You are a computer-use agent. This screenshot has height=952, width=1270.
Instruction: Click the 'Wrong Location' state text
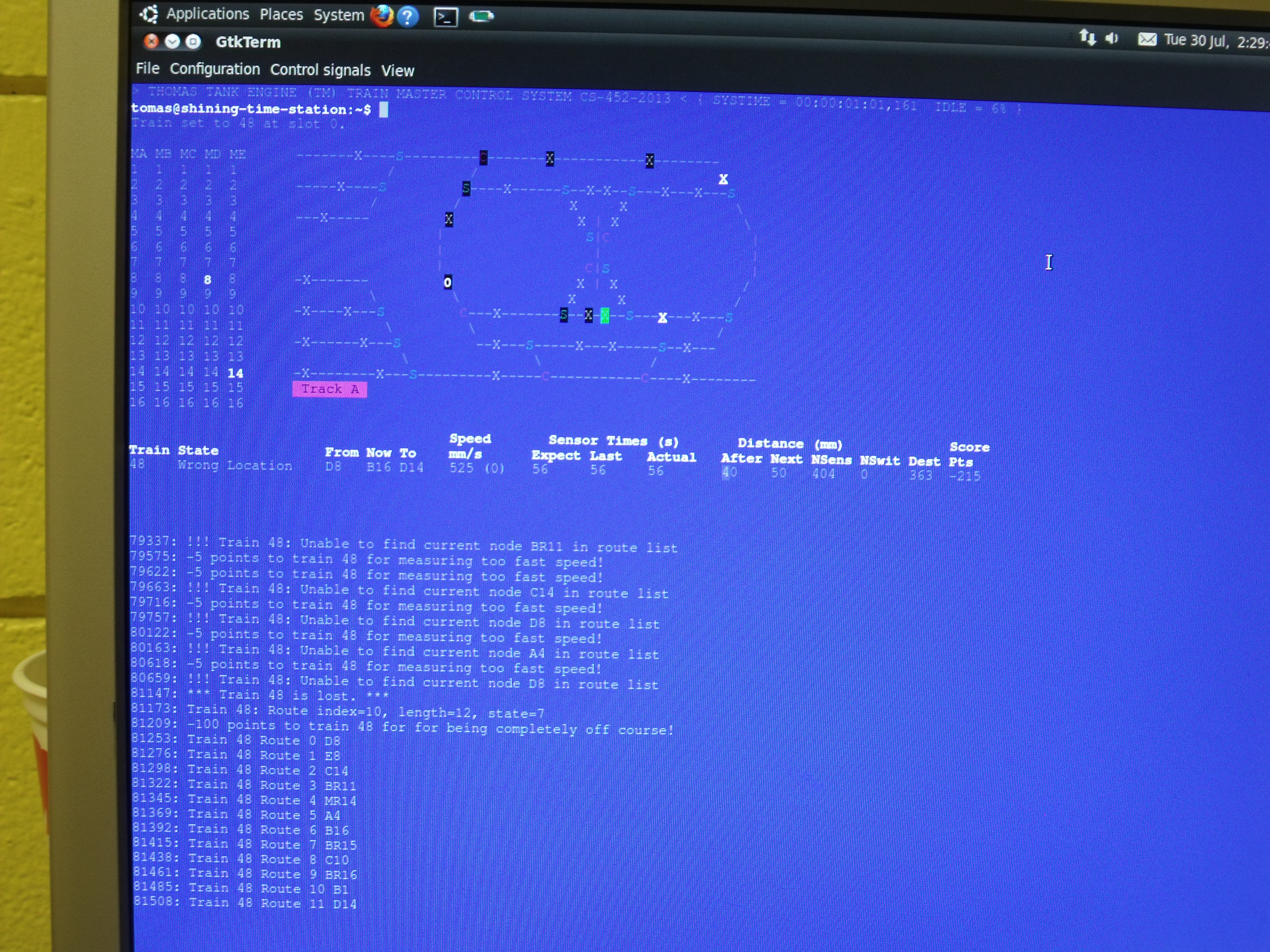(235, 465)
